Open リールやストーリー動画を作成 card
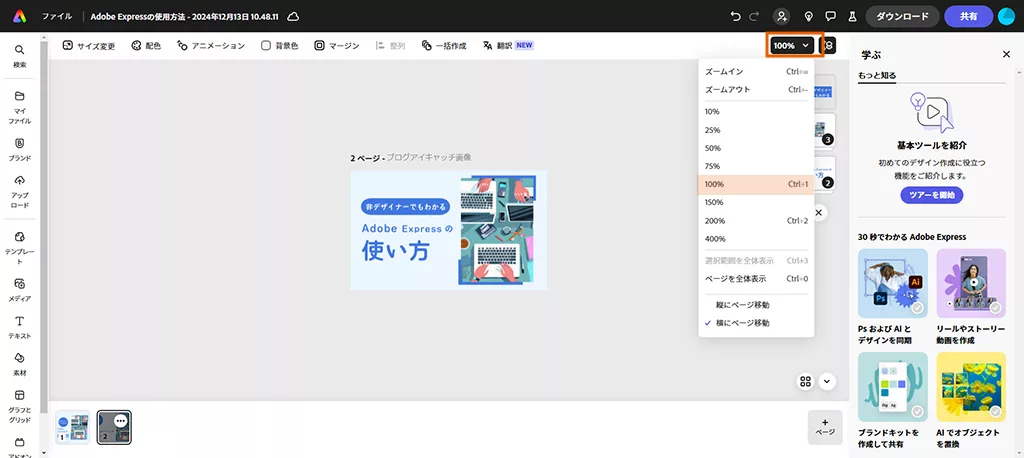The image size is (1024, 458). click(x=971, y=298)
